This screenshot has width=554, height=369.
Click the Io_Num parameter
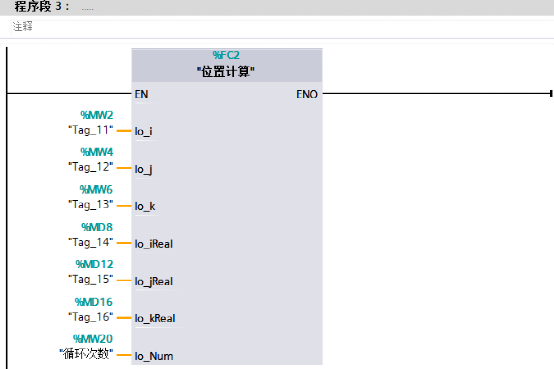pyautogui.click(x=154, y=356)
